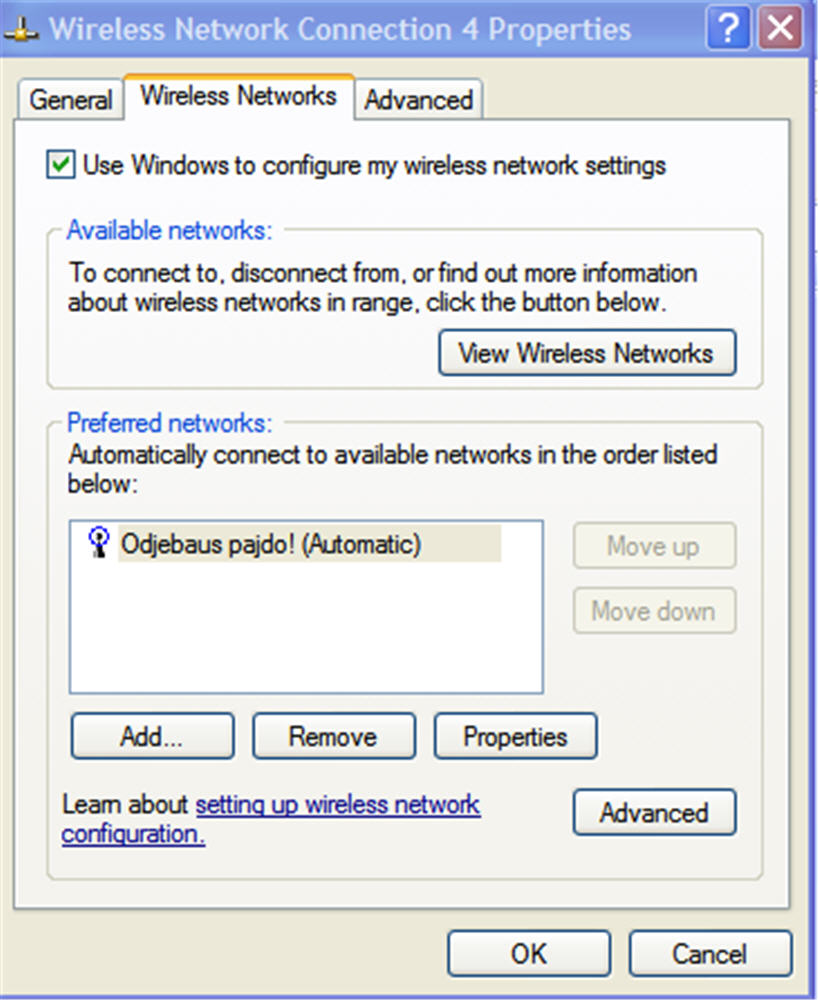Image resolution: width=818 pixels, height=1000 pixels.
Task: Click the wireless antenna icon beside Odjebaus pajdo!
Action: [99, 545]
